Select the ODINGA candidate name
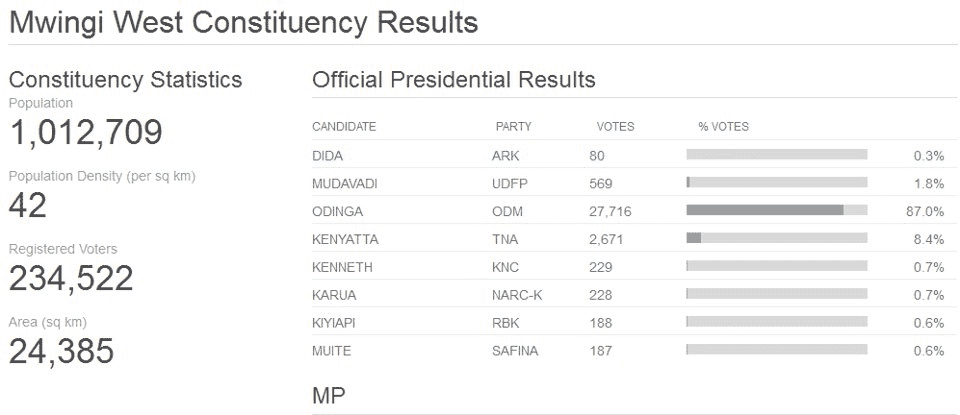The image size is (960, 415). coord(337,211)
